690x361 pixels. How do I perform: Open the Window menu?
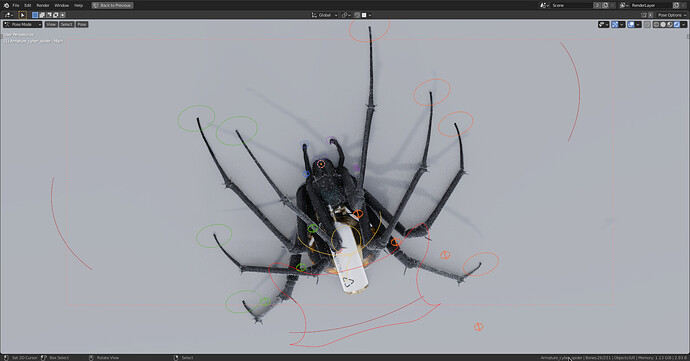[x=62, y=5]
